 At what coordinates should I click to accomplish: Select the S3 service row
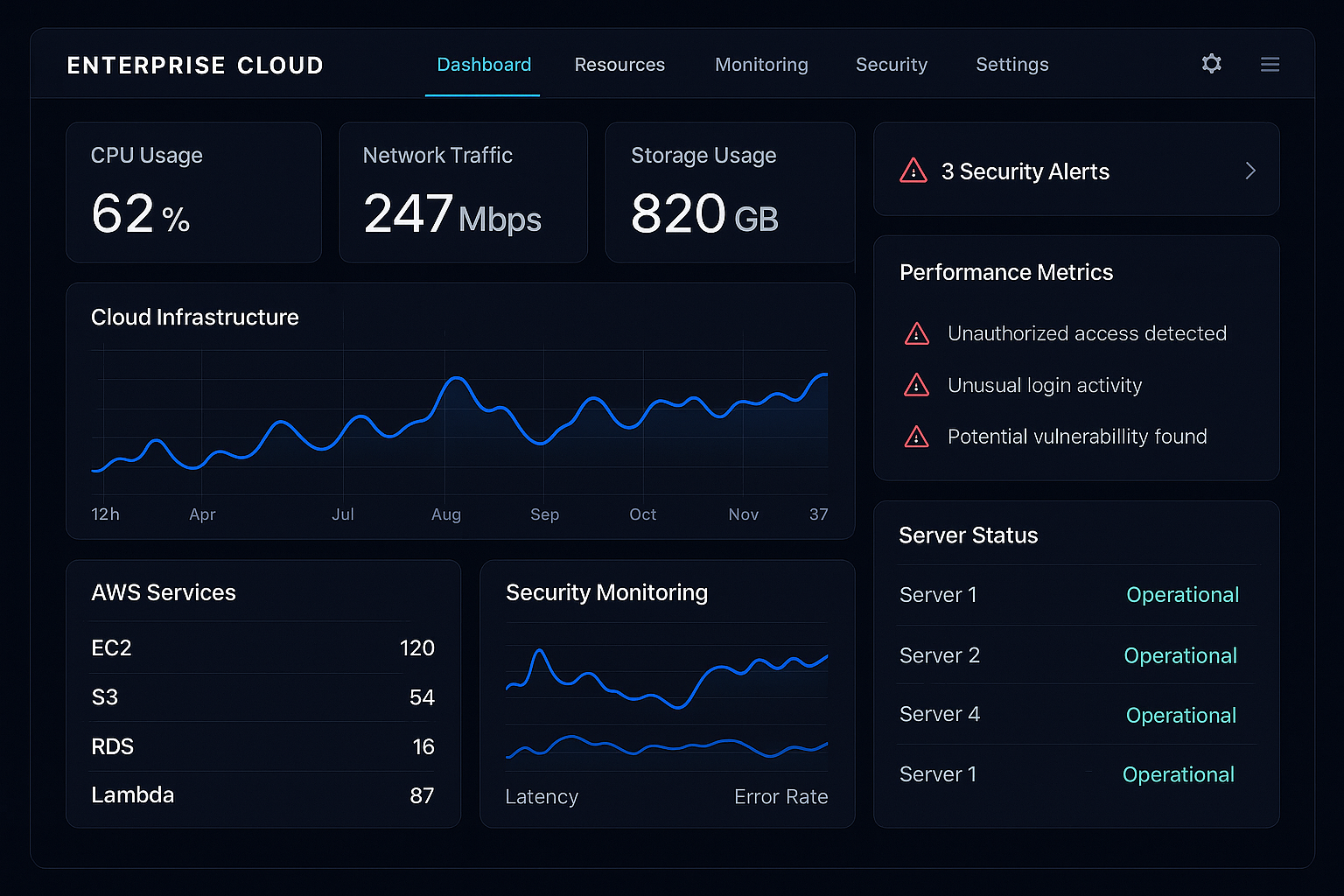(x=262, y=697)
